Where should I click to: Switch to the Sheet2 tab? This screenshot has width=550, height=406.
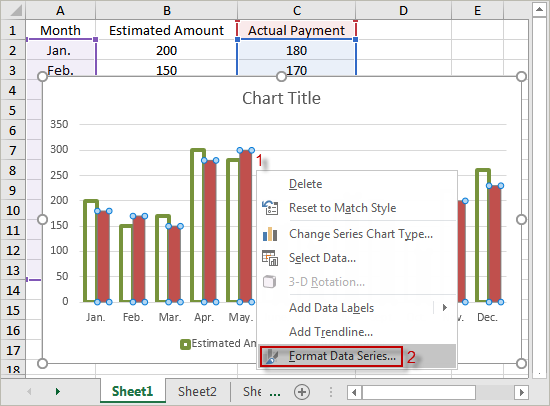click(x=197, y=391)
